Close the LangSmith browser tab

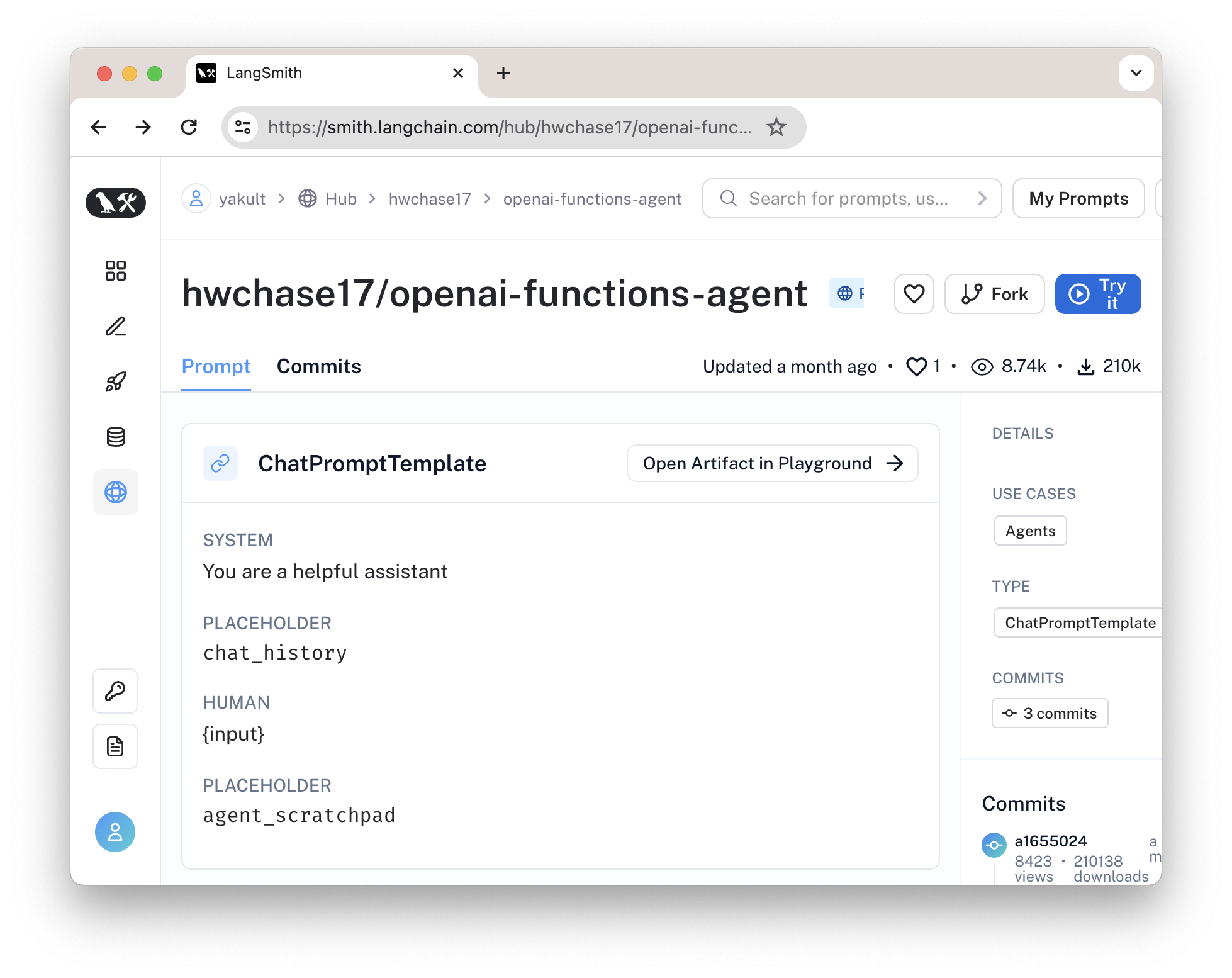coord(458,73)
